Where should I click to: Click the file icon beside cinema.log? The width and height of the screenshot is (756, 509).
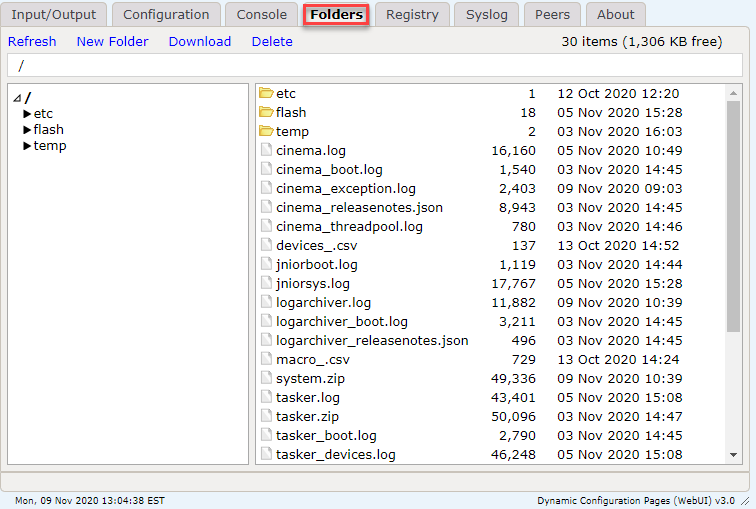(266, 150)
